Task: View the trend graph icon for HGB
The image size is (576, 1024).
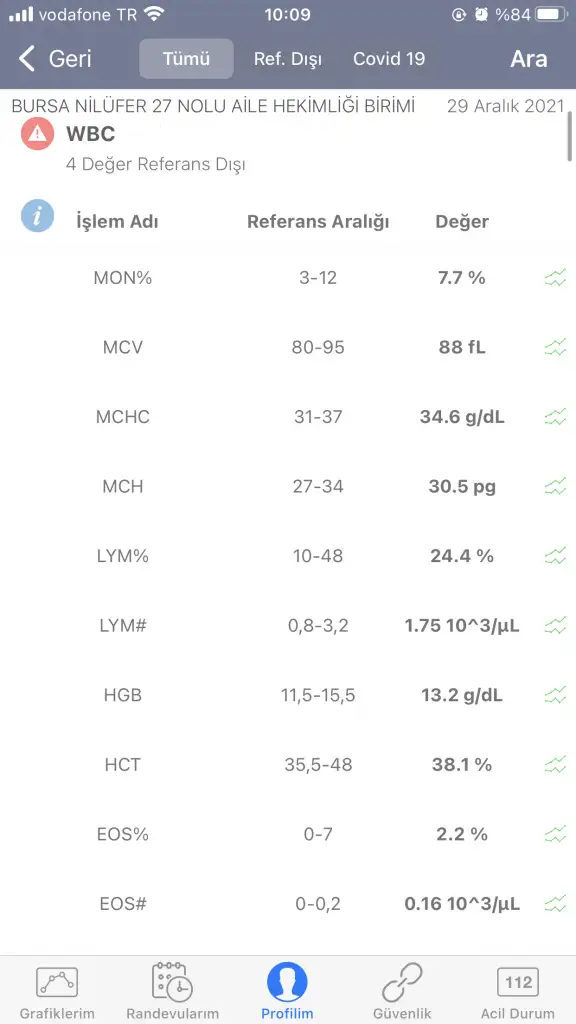Action: [x=555, y=696]
